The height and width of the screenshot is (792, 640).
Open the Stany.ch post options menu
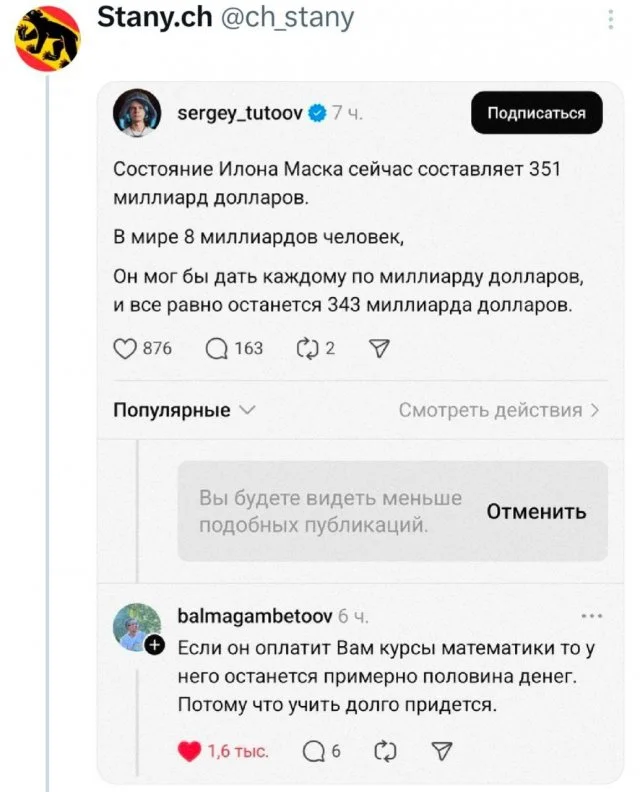point(611,20)
